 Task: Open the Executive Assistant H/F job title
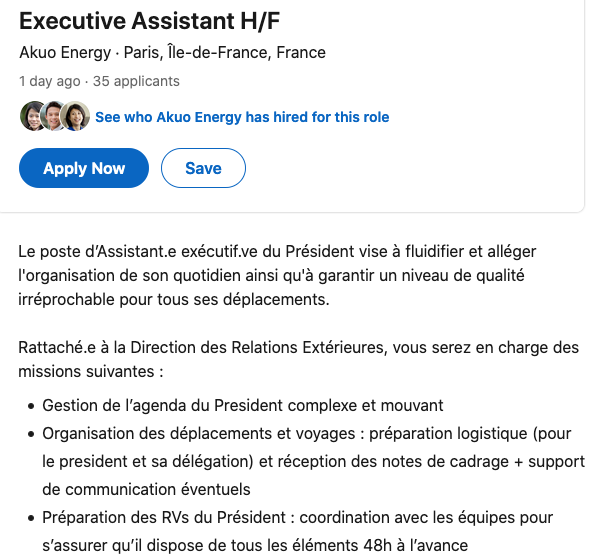[x=150, y=21]
